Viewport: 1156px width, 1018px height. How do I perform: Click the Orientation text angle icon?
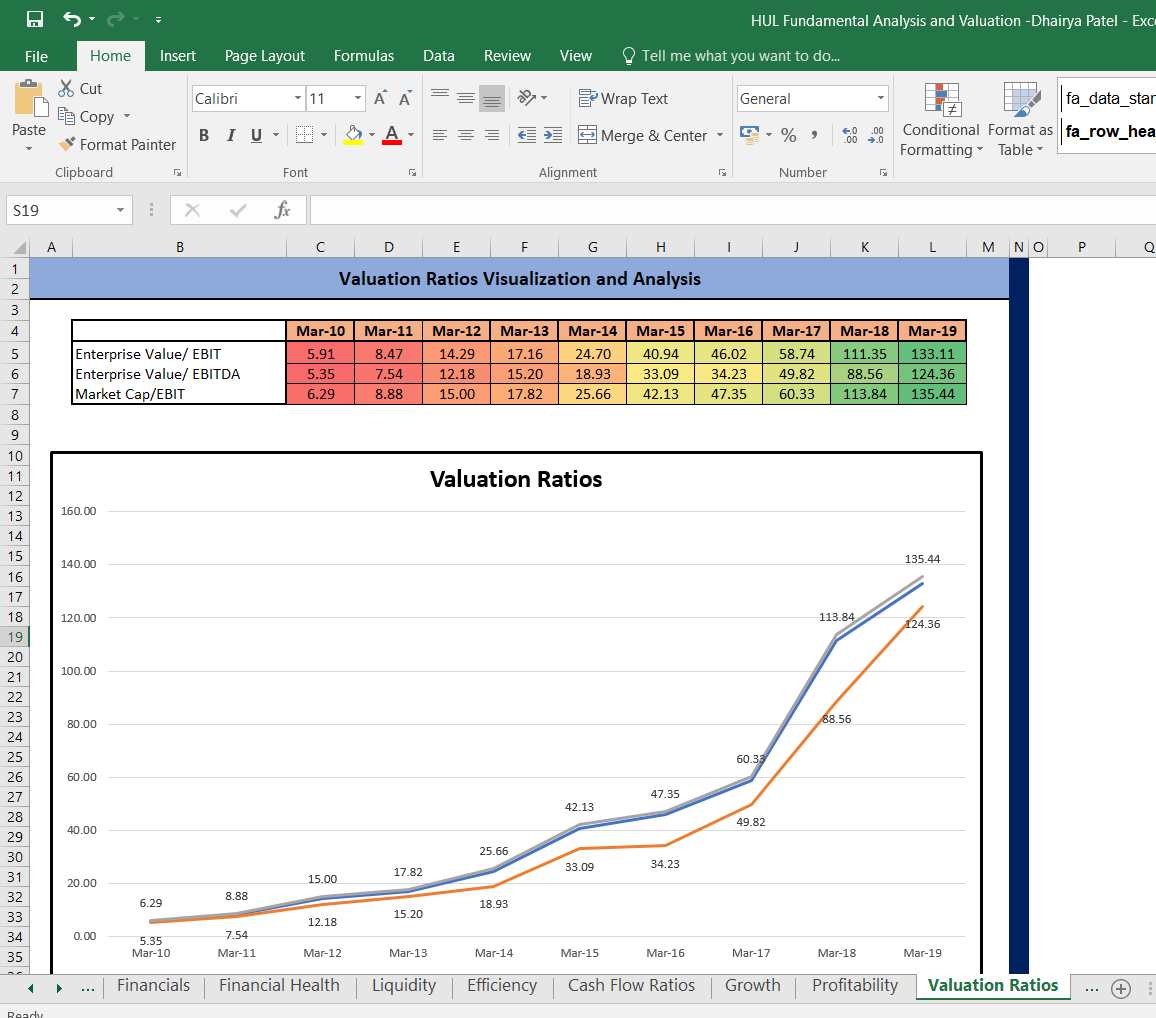click(526, 97)
